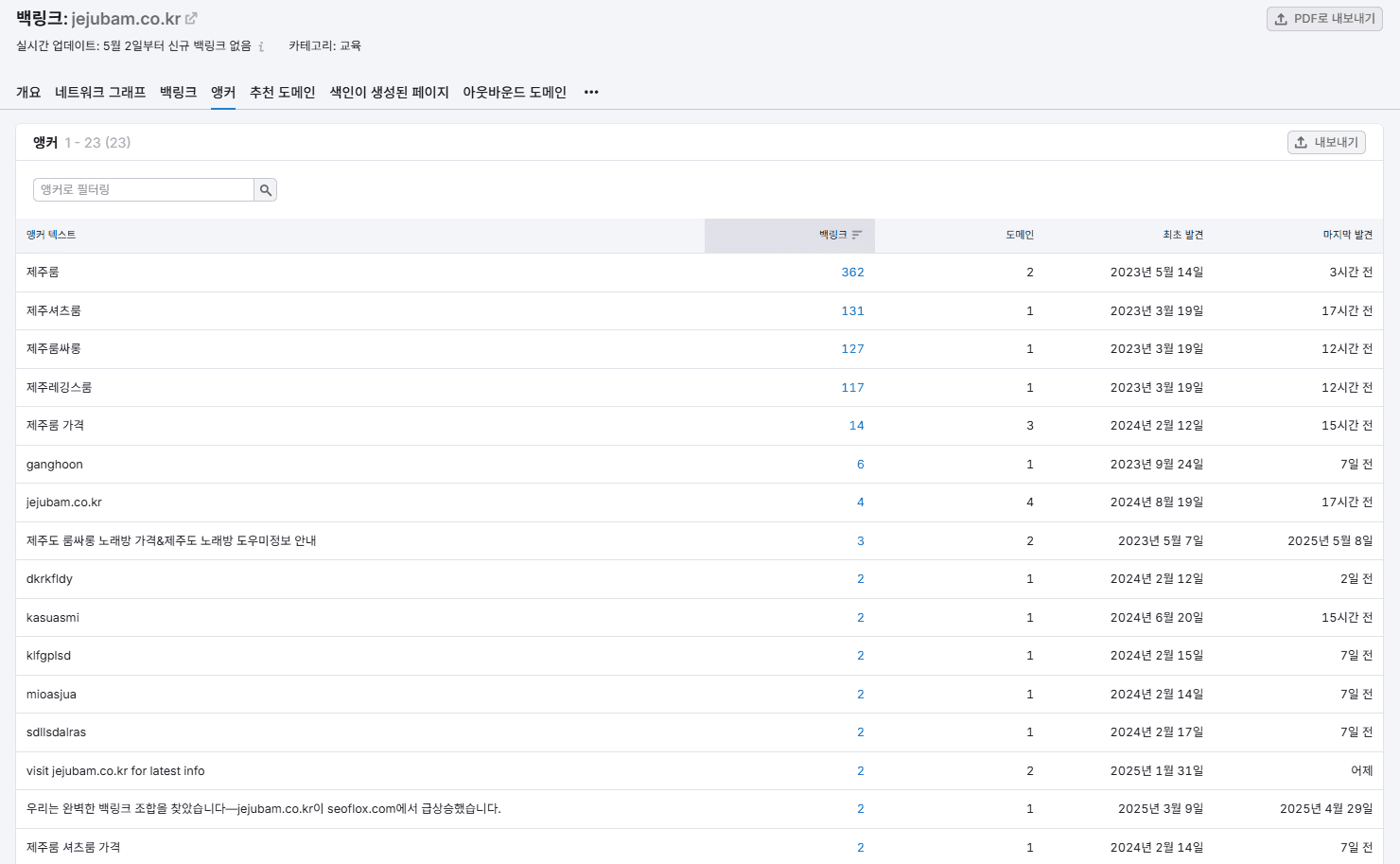Open the 아웃바운드 도메인 tab
This screenshot has width=1400, height=864.
pyautogui.click(x=515, y=92)
